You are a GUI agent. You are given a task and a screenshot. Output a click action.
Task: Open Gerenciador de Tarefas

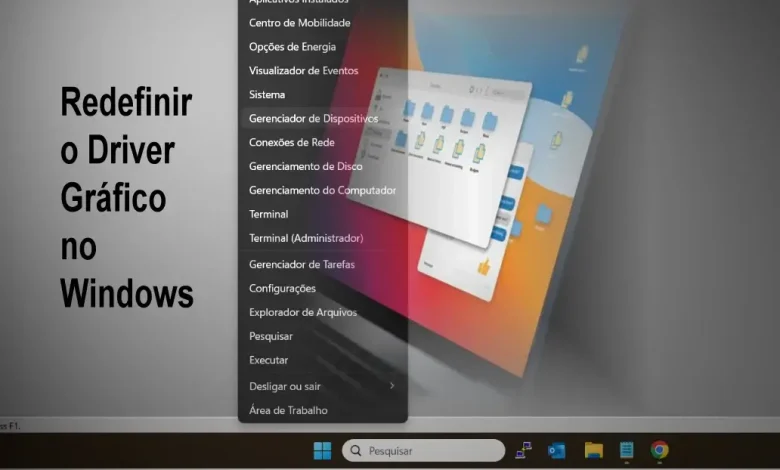323,264
